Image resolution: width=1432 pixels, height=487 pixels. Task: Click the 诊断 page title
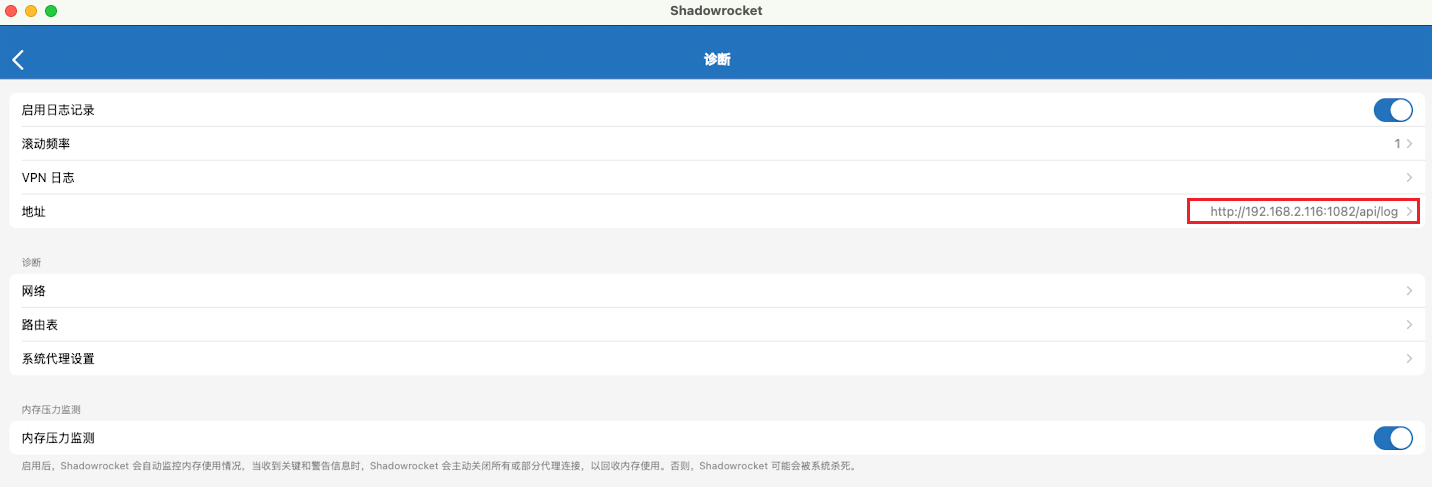(x=717, y=60)
